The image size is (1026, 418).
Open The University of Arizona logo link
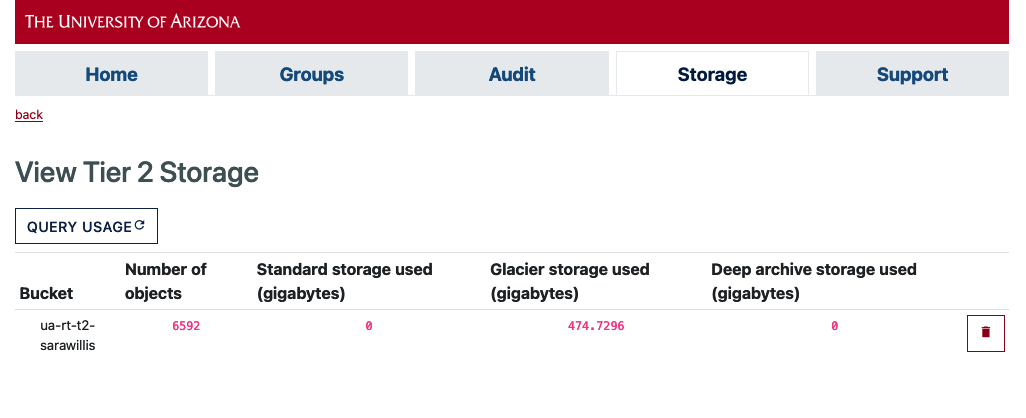(133, 22)
